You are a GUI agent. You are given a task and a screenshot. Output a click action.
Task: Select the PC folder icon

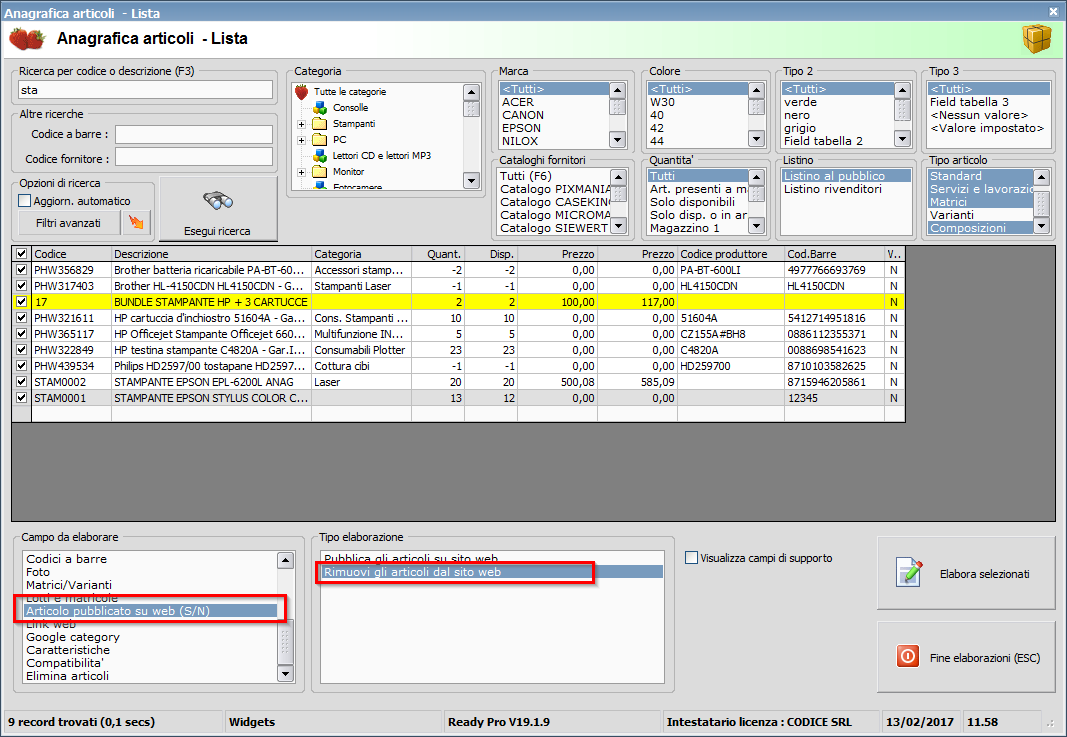pyautogui.click(x=320, y=140)
